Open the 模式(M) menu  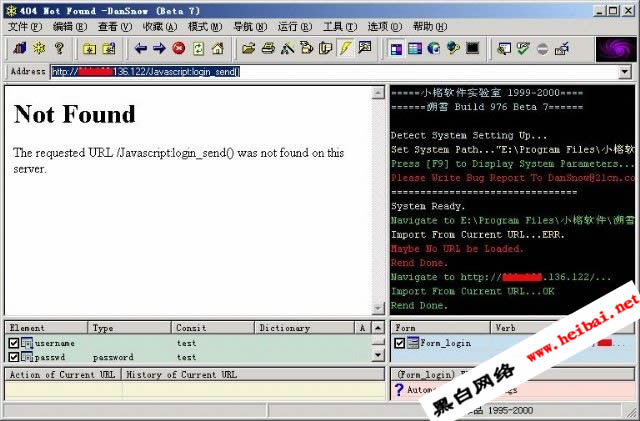pyautogui.click(x=205, y=27)
